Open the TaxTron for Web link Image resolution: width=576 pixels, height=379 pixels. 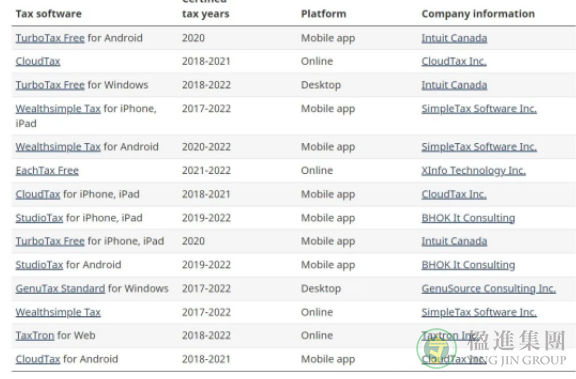pos(35,336)
